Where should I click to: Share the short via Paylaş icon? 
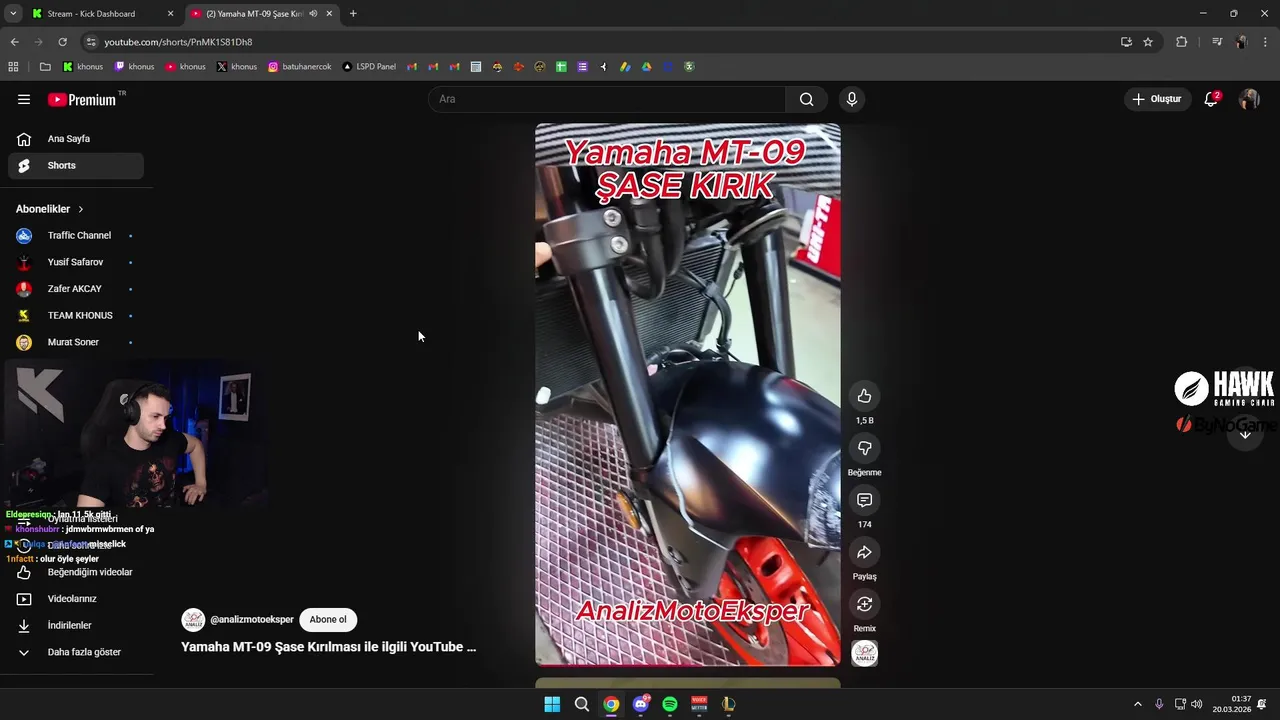coord(864,552)
